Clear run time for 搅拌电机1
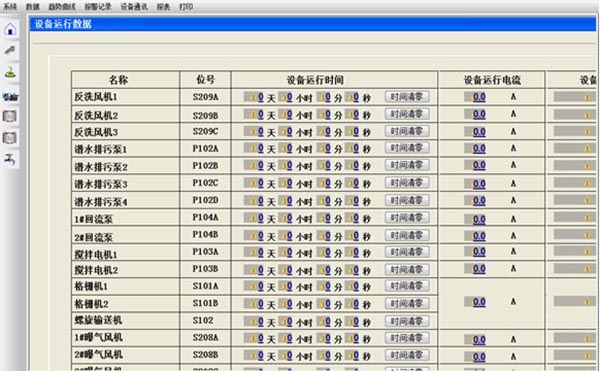The width and height of the screenshot is (600, 371). 407,252
